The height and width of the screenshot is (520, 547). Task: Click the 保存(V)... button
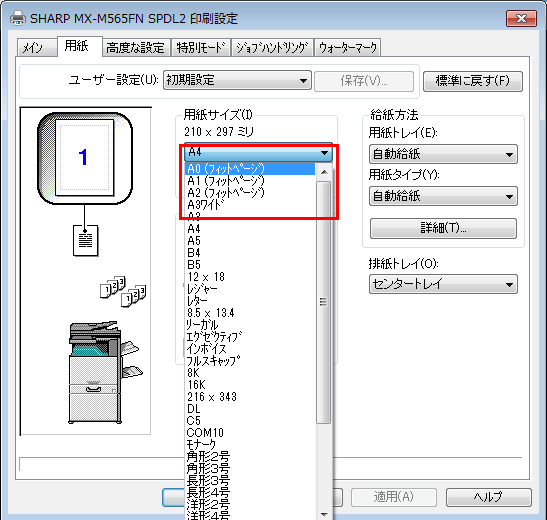point(364,81)
